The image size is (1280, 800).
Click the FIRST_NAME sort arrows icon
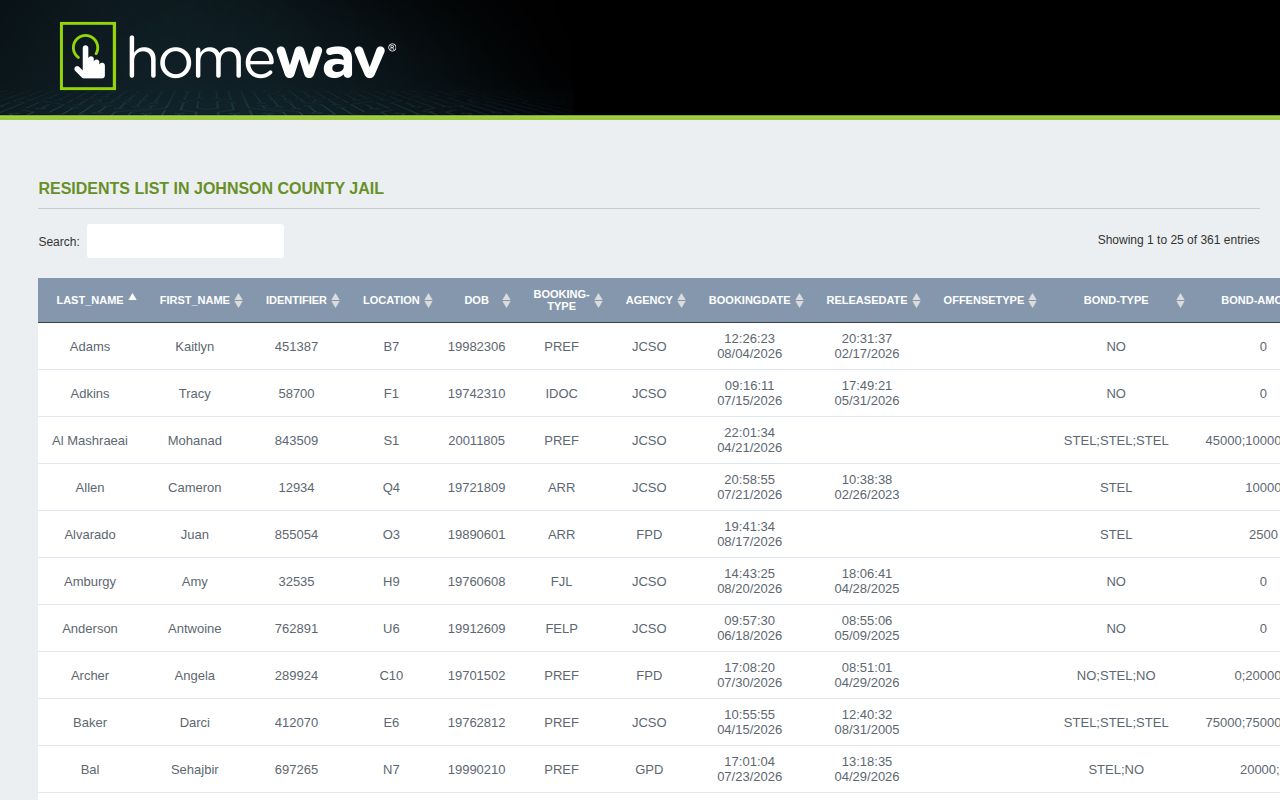(x=238, y=300)
